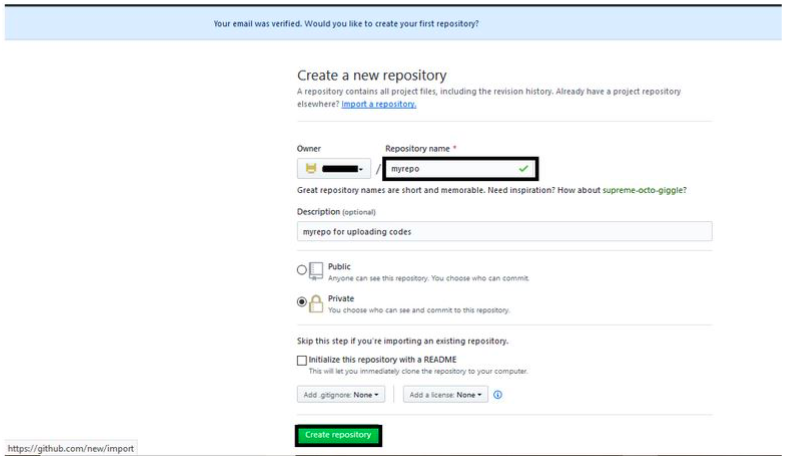This screenshot has width=800, height=463.
Task: Open the Owner dropdown
Action: (334, 168)
